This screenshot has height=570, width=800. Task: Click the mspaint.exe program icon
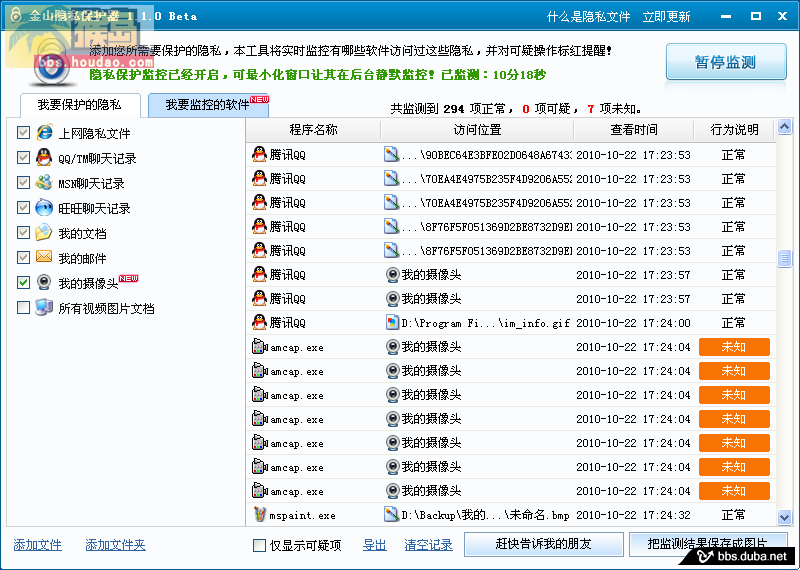[x=260, y=514]
